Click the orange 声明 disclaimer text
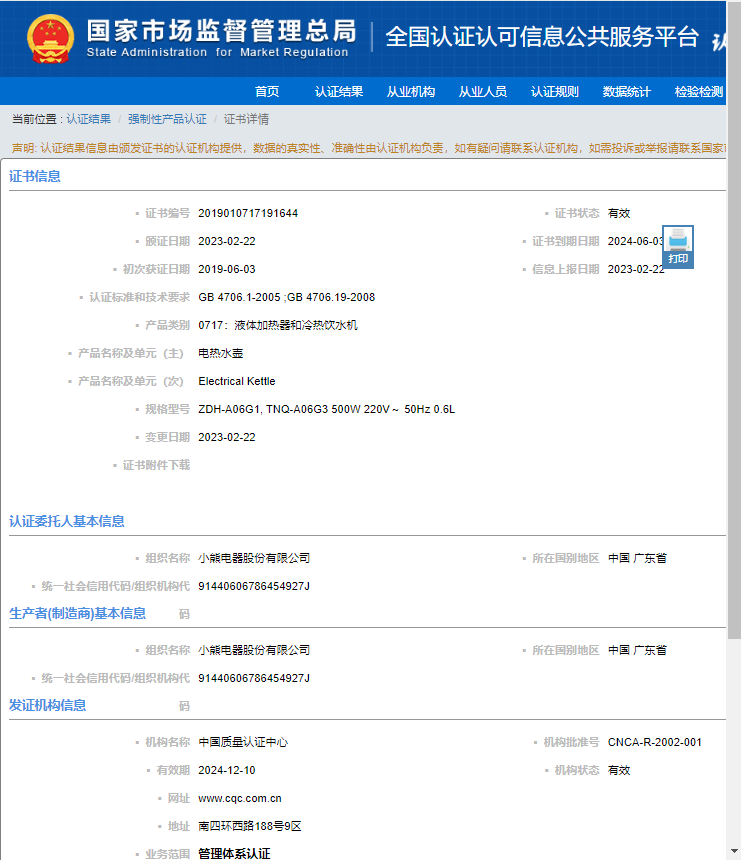 tap(369, 148)
